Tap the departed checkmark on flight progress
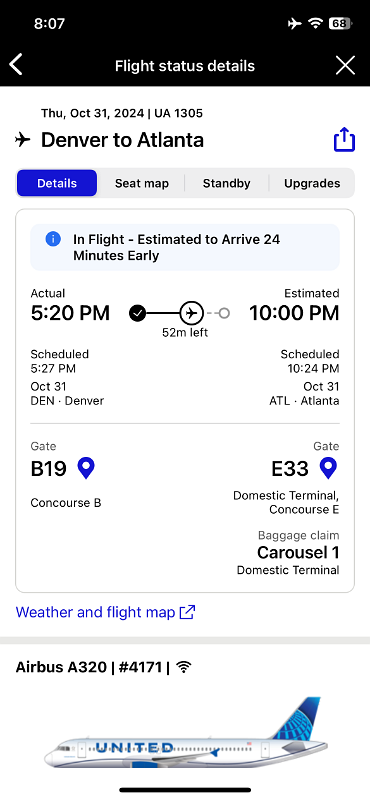 click(x=137, y=313)
